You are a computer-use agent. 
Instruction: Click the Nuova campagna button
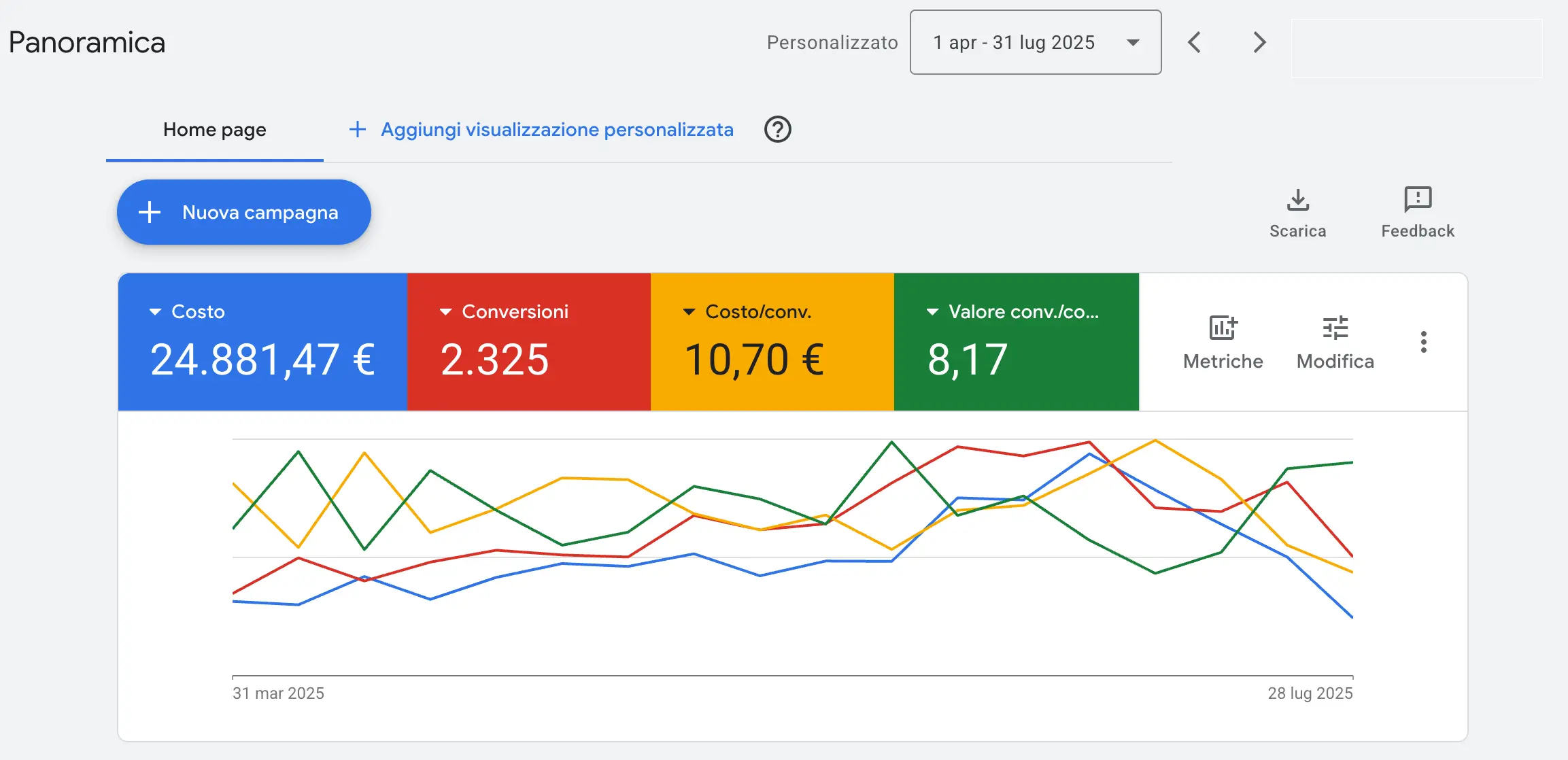(x=260, y=212)
